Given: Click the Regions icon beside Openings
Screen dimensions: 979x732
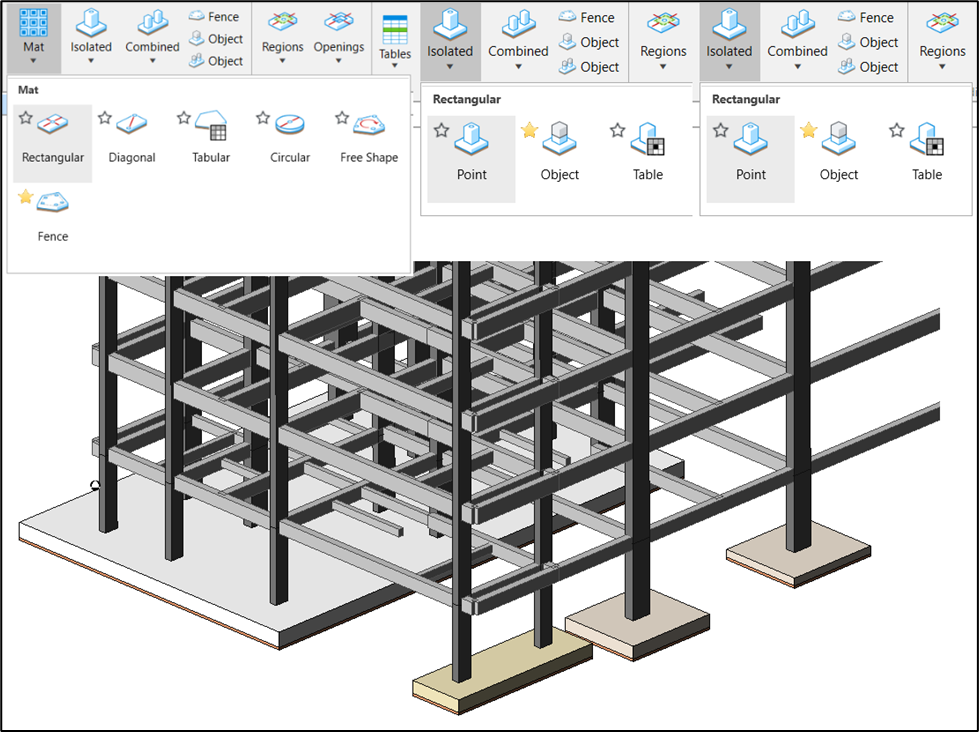Looking at the screenshot, I should point(282,24).
